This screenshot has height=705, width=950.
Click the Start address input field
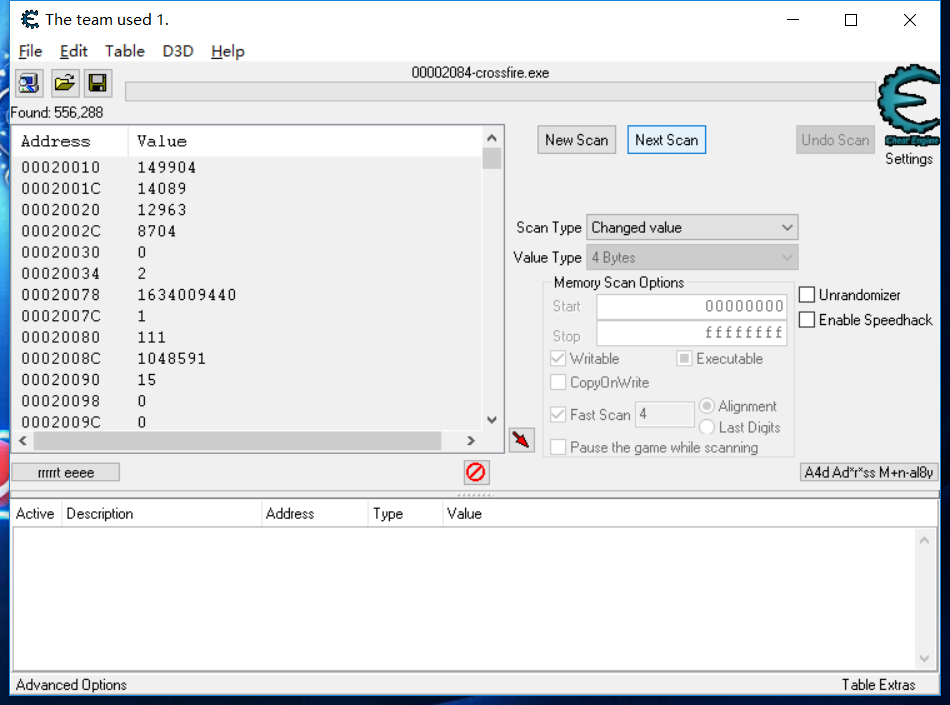[x=691, y=306]
